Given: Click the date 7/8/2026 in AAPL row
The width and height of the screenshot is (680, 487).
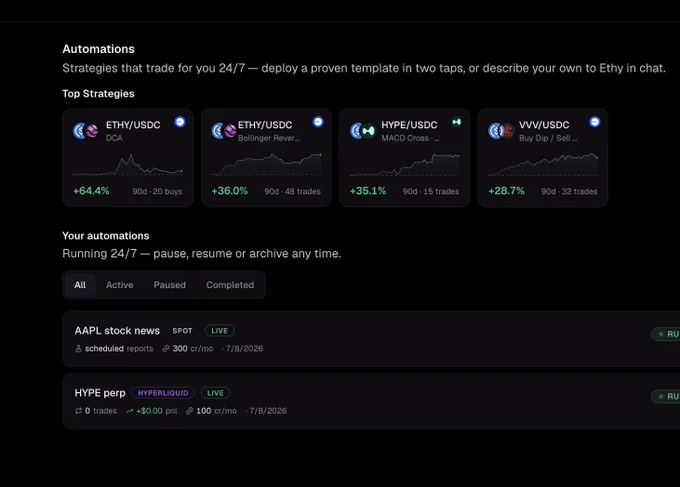Looking at the screenshot, I should (244, 349).
